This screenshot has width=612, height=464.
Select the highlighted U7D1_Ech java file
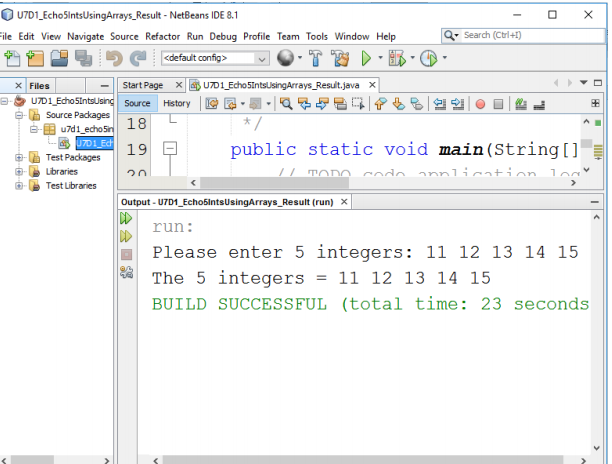(x=94, y=144)
